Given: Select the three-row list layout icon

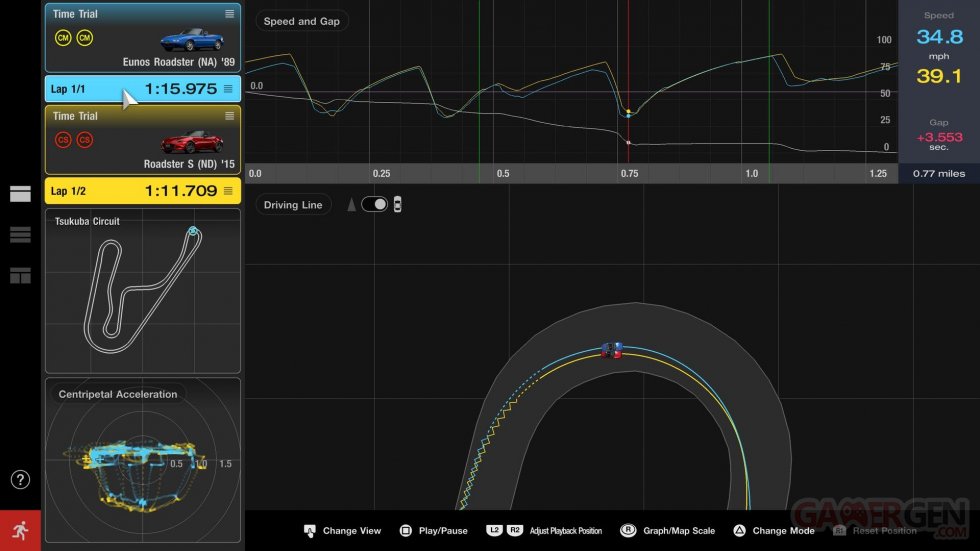Looking at the screenshot, I should pyautogui.click(x=20, y=235).
